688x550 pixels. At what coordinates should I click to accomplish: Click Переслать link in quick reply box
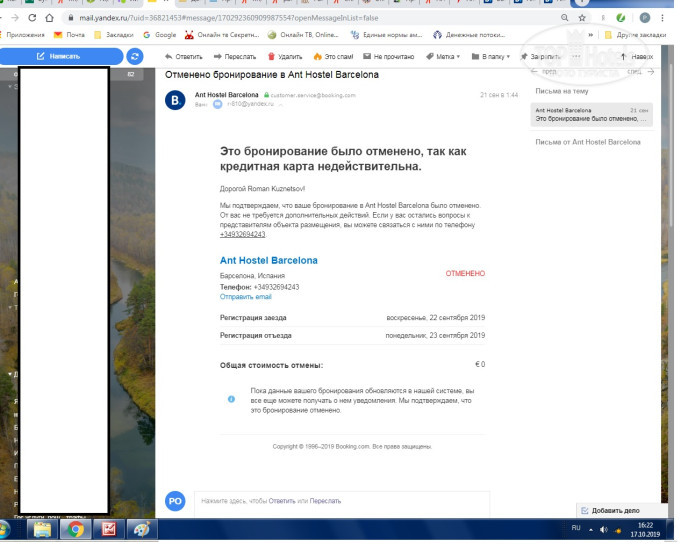pos(325,501)
